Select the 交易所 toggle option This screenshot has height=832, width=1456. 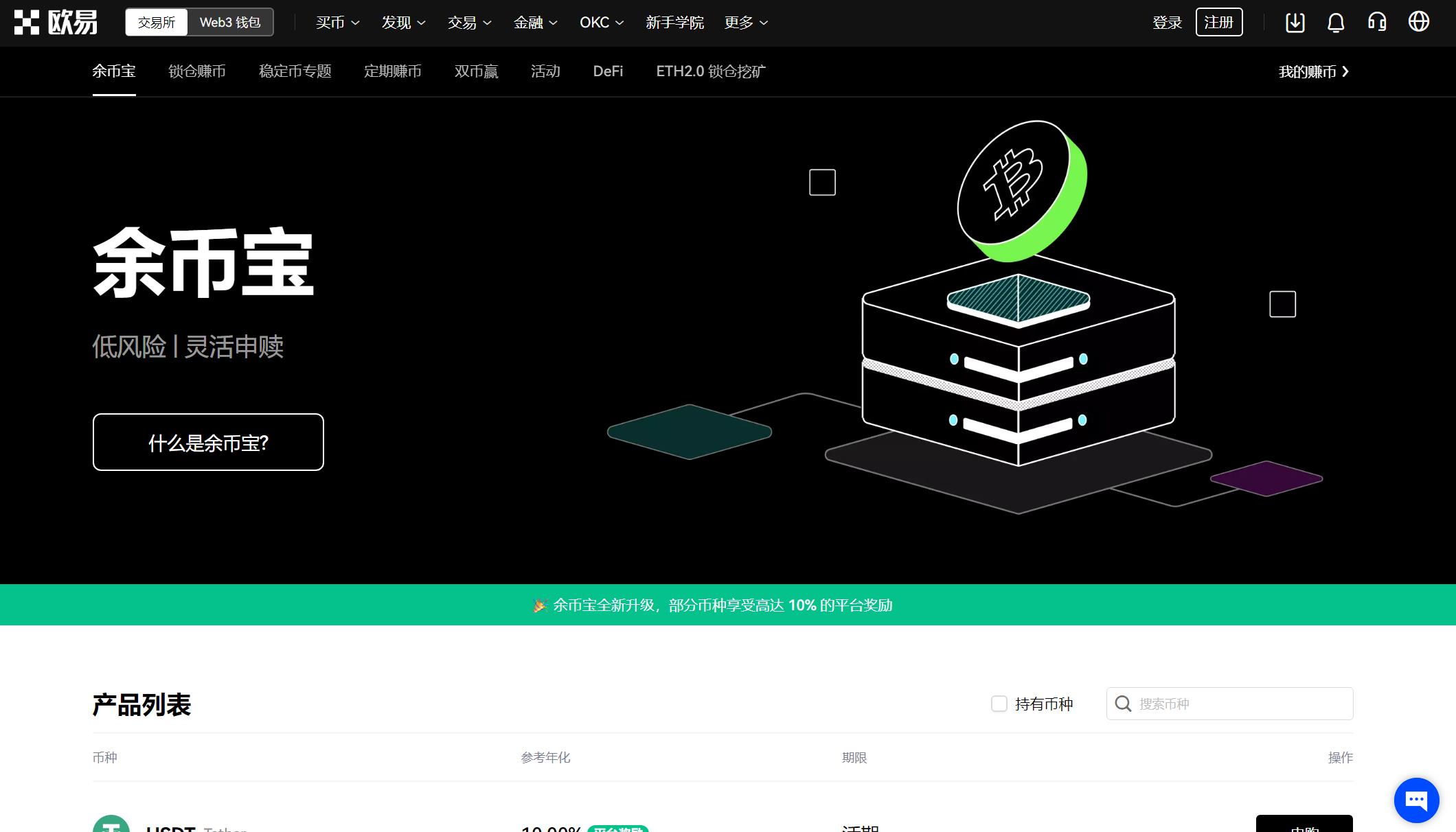click(157, 23)
